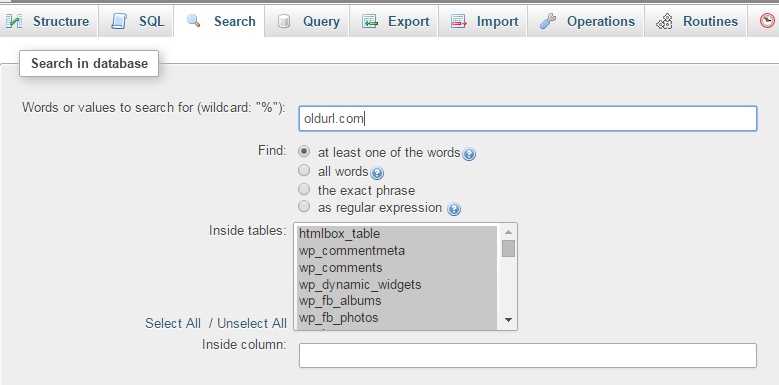Click table list scrollbar up arrow
Image resolution: width=779 pixels, height=385 pixels.
point(508,232)
